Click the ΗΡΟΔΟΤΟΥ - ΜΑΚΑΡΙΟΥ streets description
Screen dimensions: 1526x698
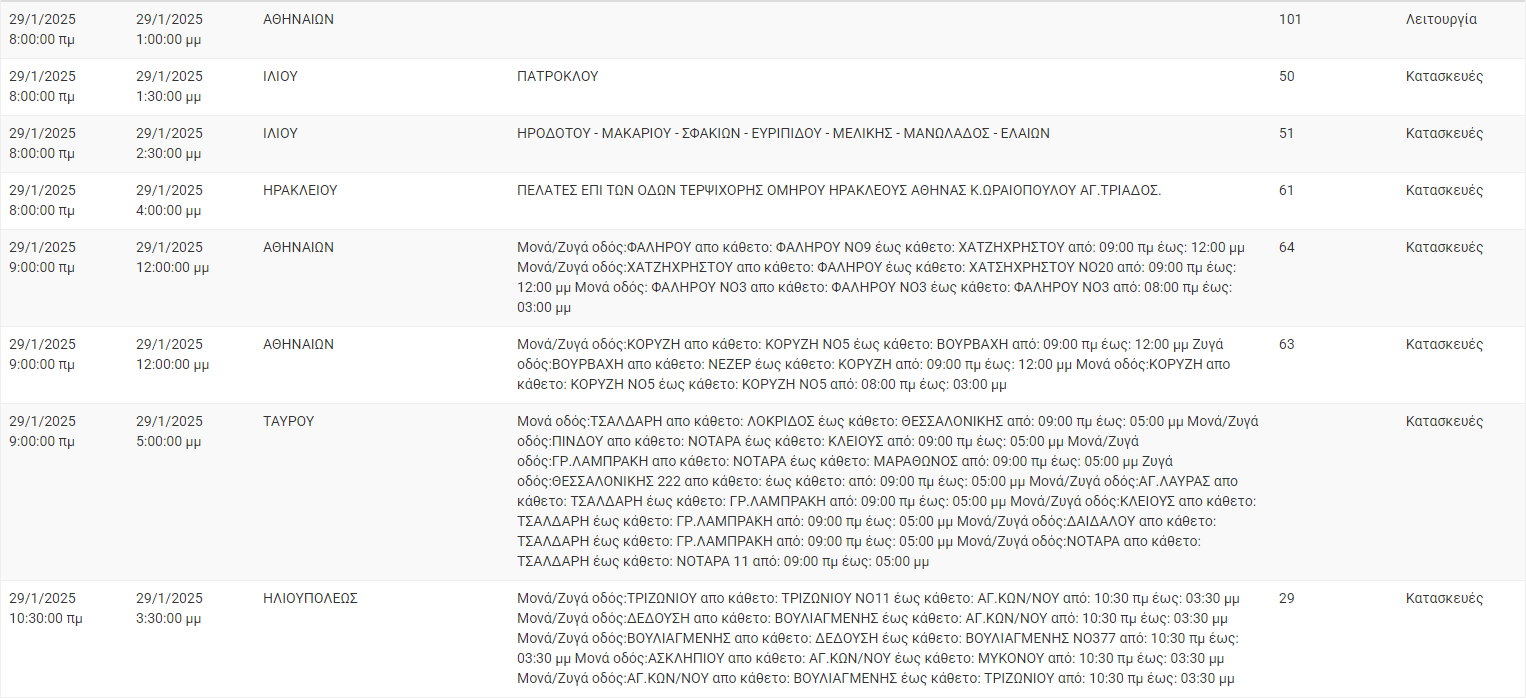[x=783, y=133]
